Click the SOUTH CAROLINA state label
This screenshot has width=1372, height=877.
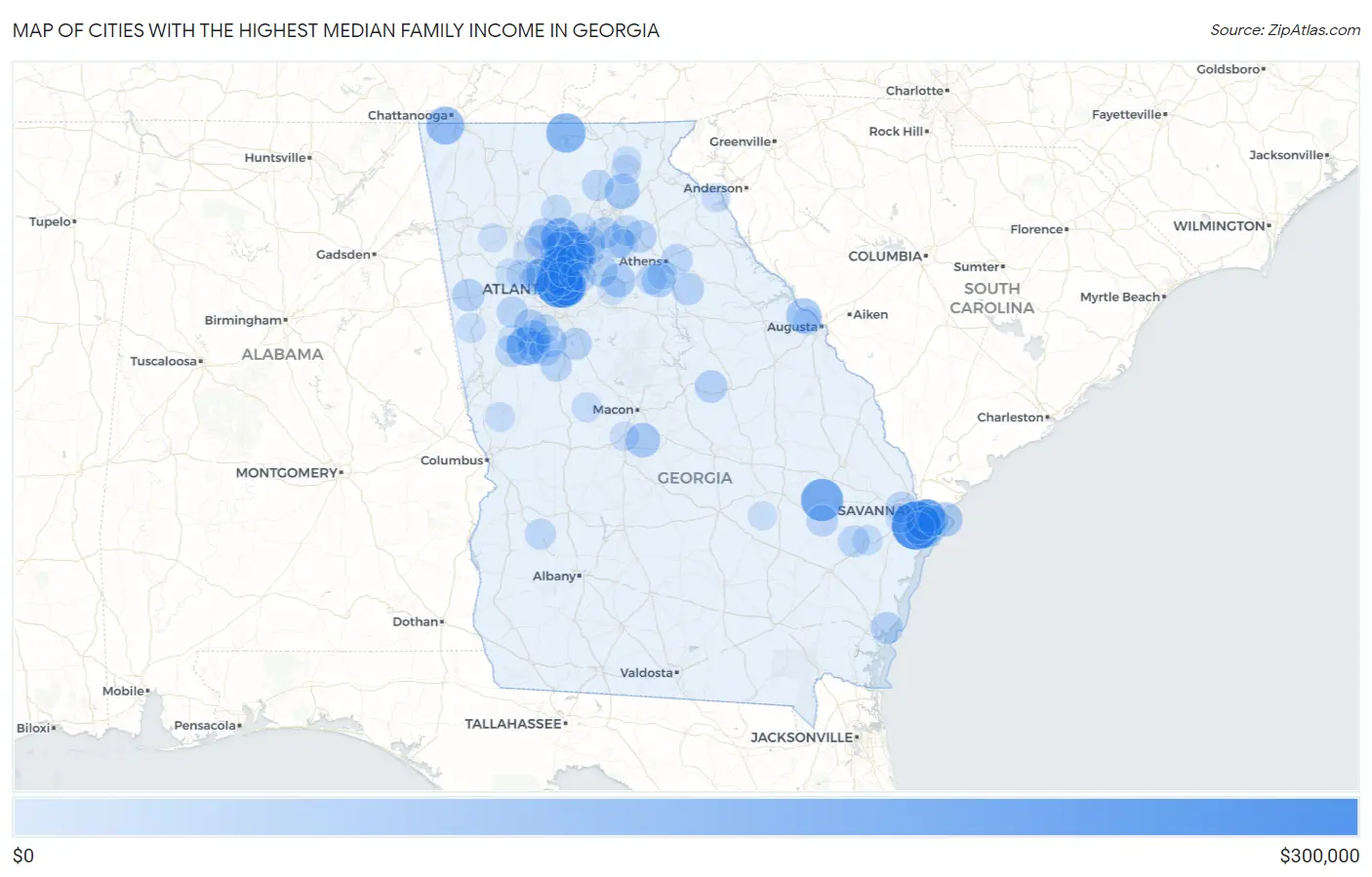(x=991, y=299)
